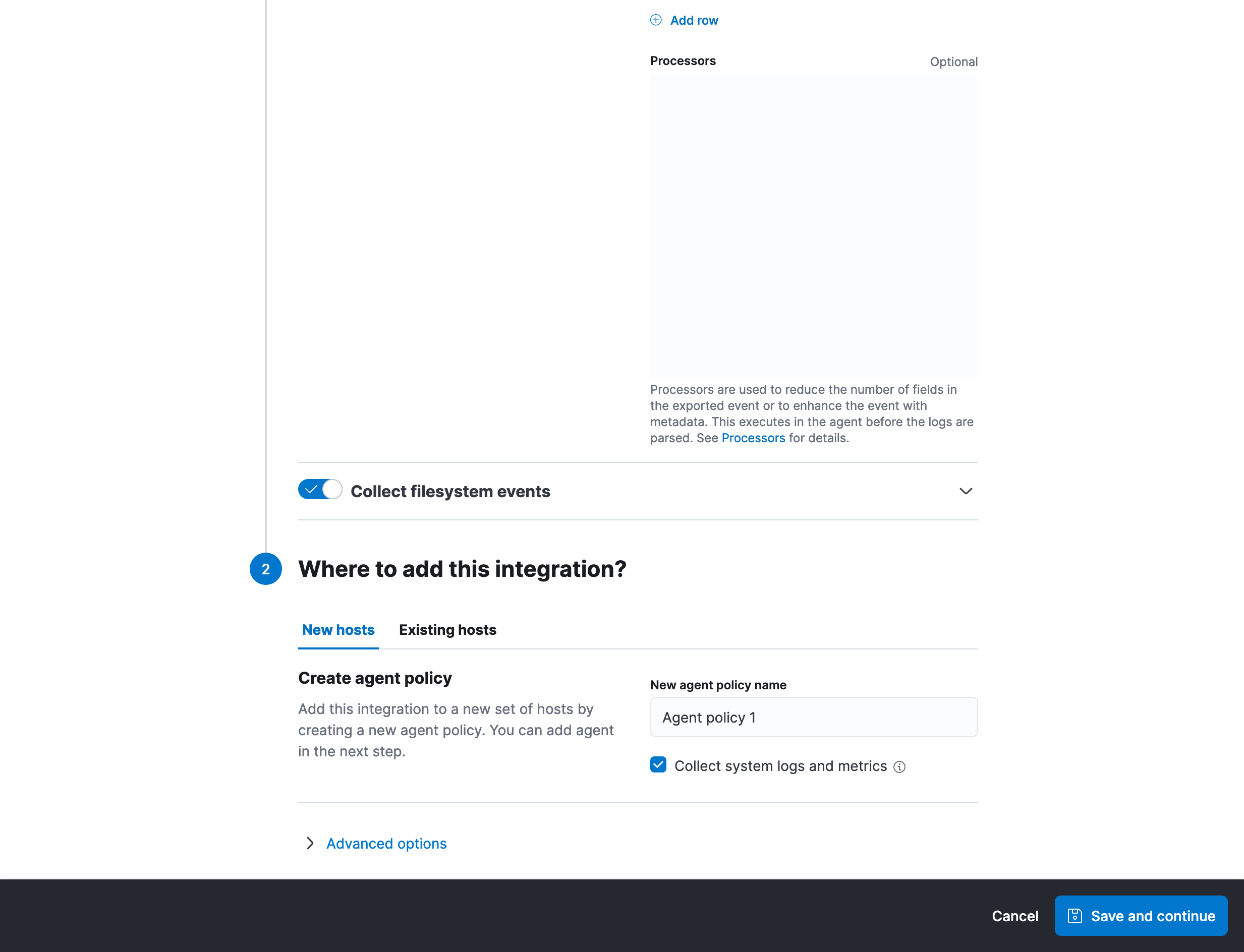The image size is (1244, 952).
Task: Click the Add row link text
Action: 694,20
